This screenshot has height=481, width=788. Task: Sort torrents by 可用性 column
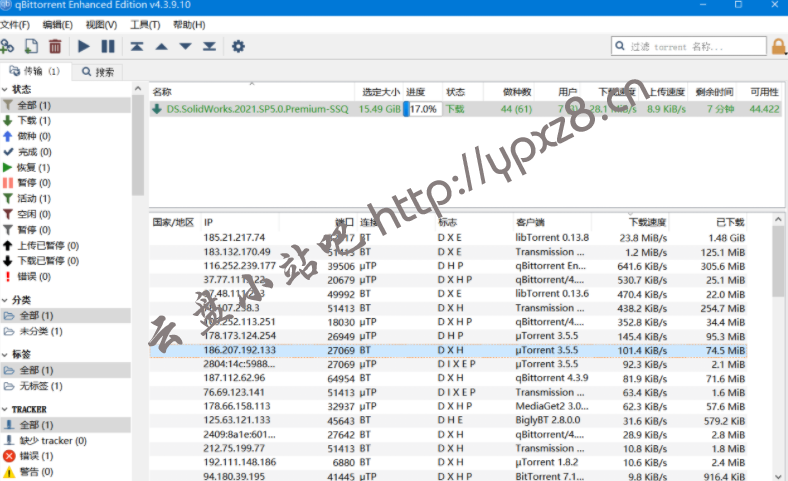761,92
